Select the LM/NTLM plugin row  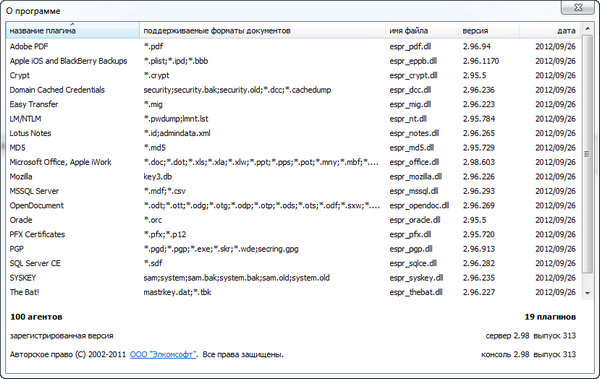293,119
